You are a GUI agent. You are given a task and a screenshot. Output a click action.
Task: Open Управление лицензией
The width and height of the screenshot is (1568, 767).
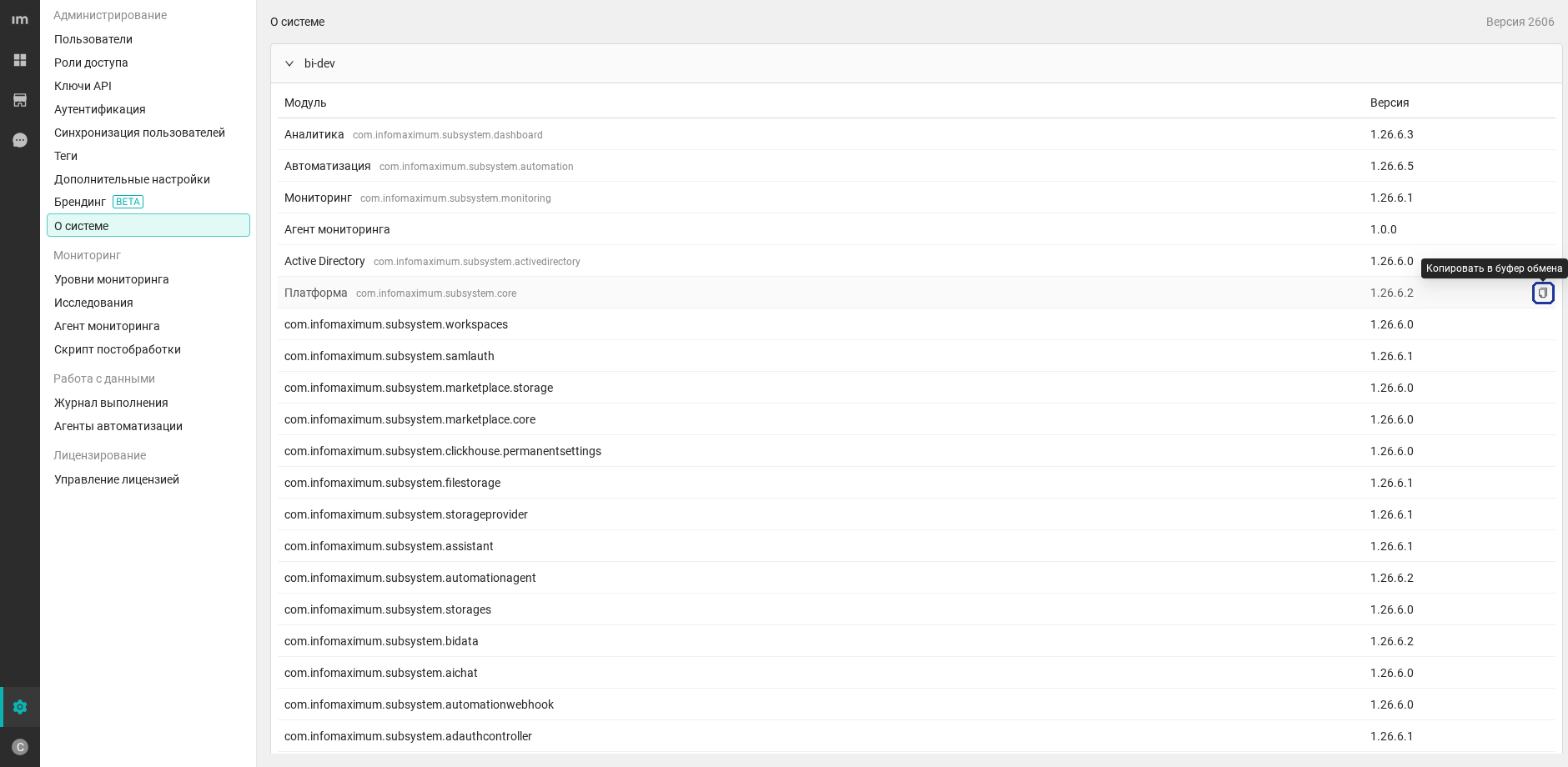148,479
